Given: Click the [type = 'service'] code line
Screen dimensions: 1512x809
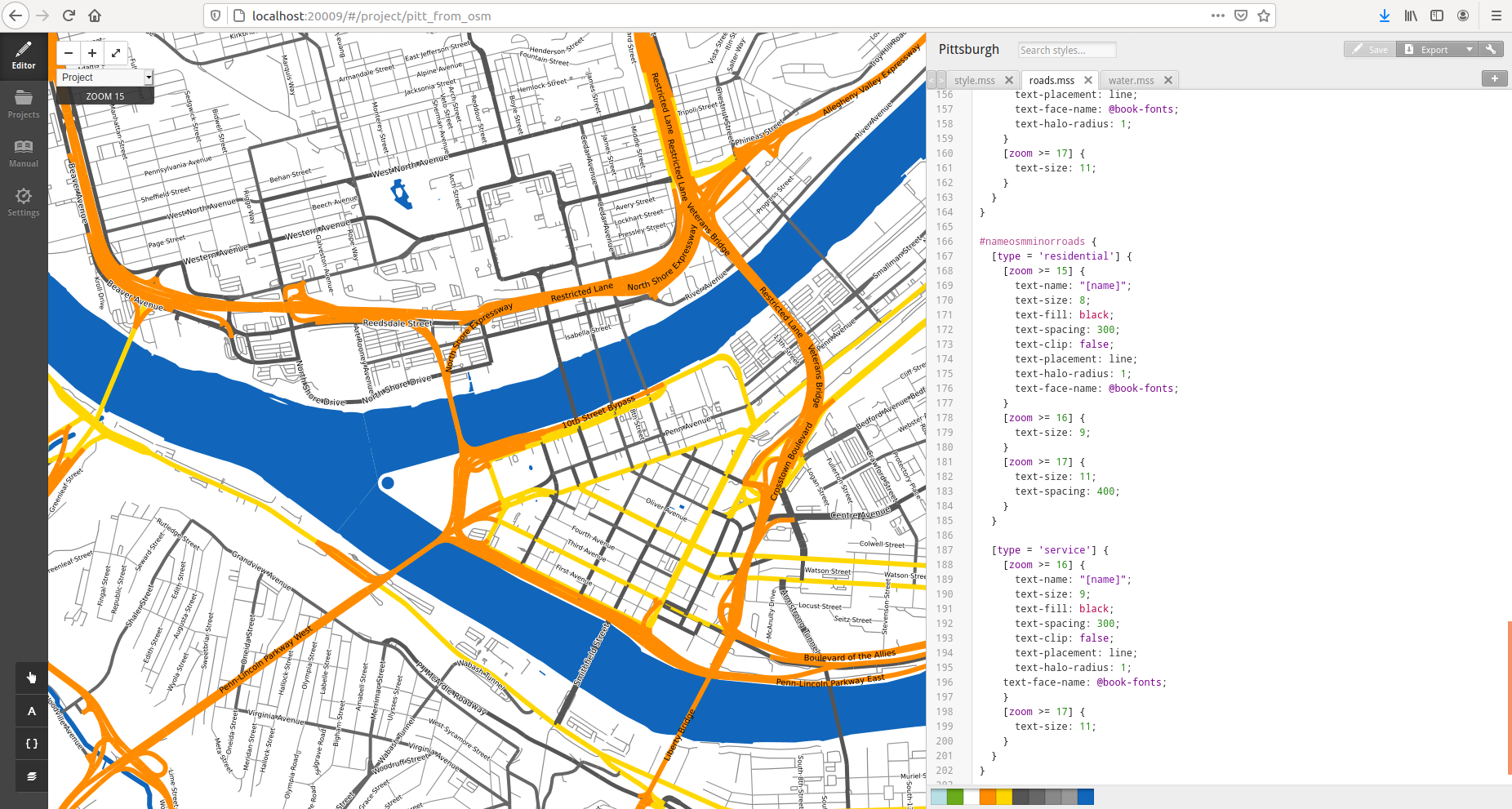Looking at the screenshot, I should (1050, 550).
